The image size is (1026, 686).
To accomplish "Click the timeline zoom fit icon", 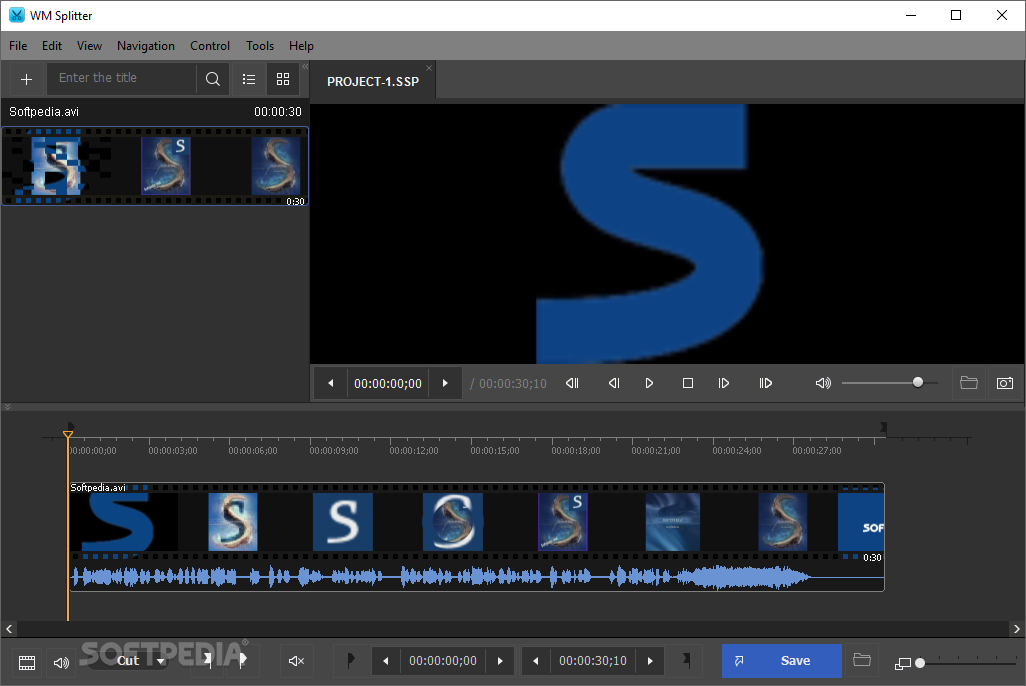I will 903,664.
